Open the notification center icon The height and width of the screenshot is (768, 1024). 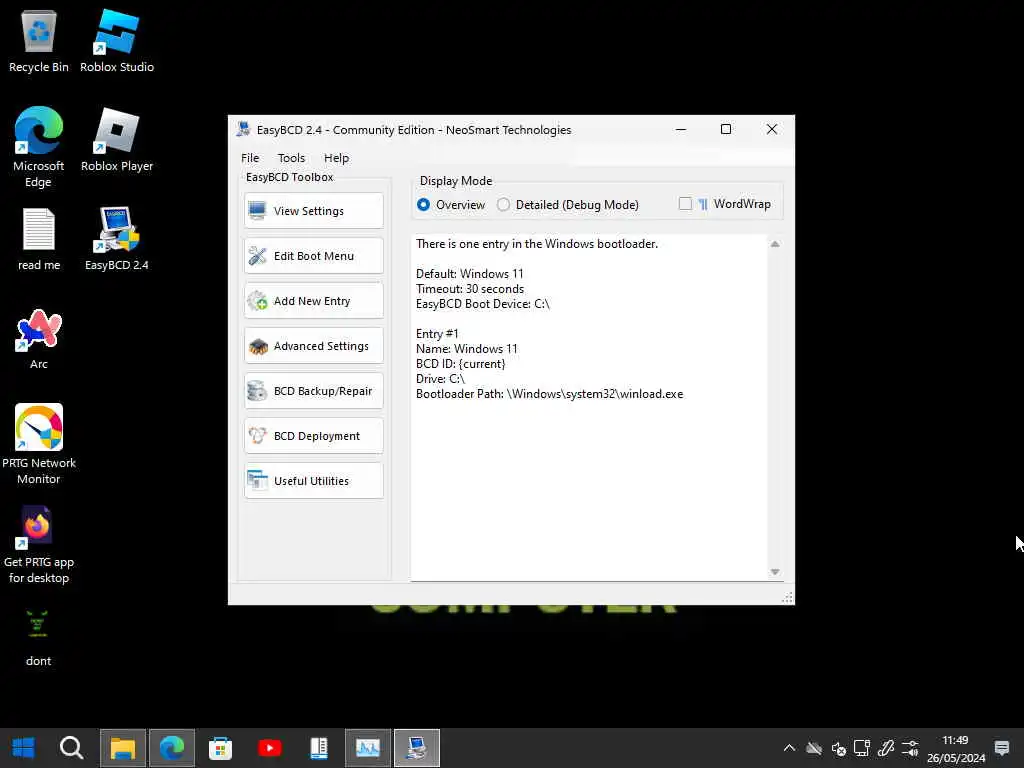click(x=1002, y=748)
